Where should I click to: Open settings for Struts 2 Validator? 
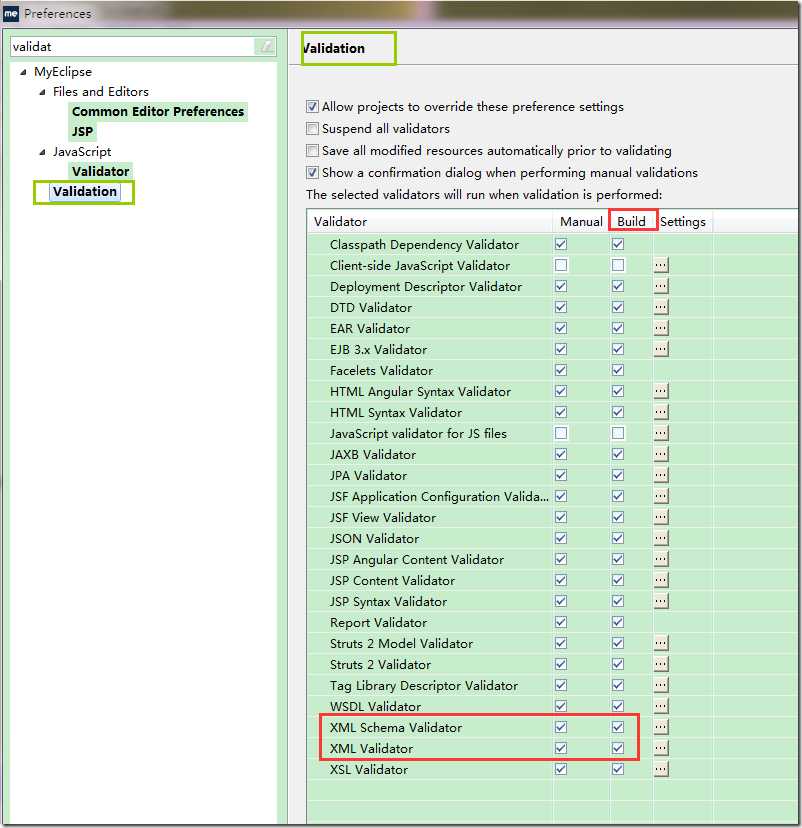pyautogui.click(x=661, y=664)
